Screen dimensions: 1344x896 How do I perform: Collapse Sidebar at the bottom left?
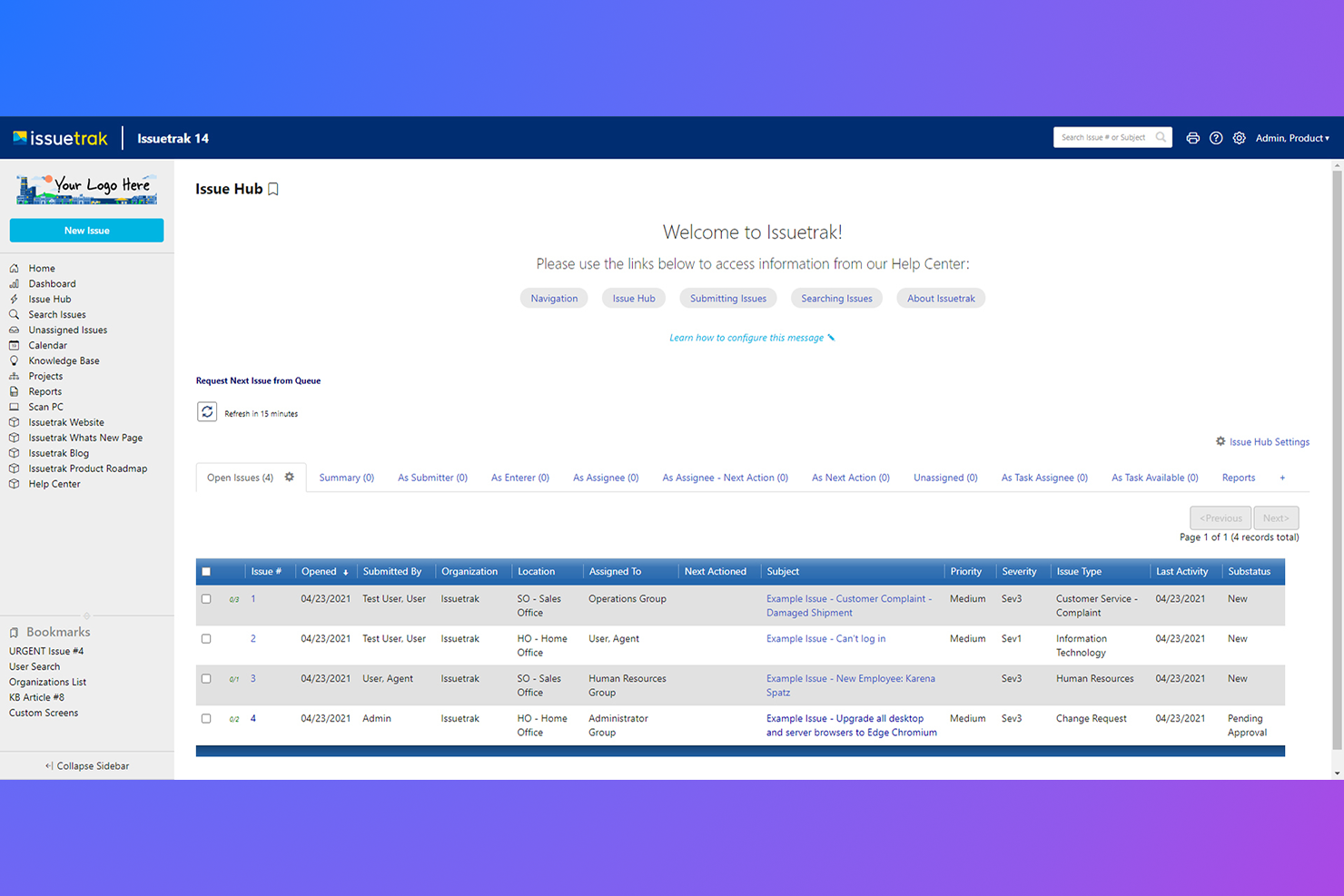point(87,765)
